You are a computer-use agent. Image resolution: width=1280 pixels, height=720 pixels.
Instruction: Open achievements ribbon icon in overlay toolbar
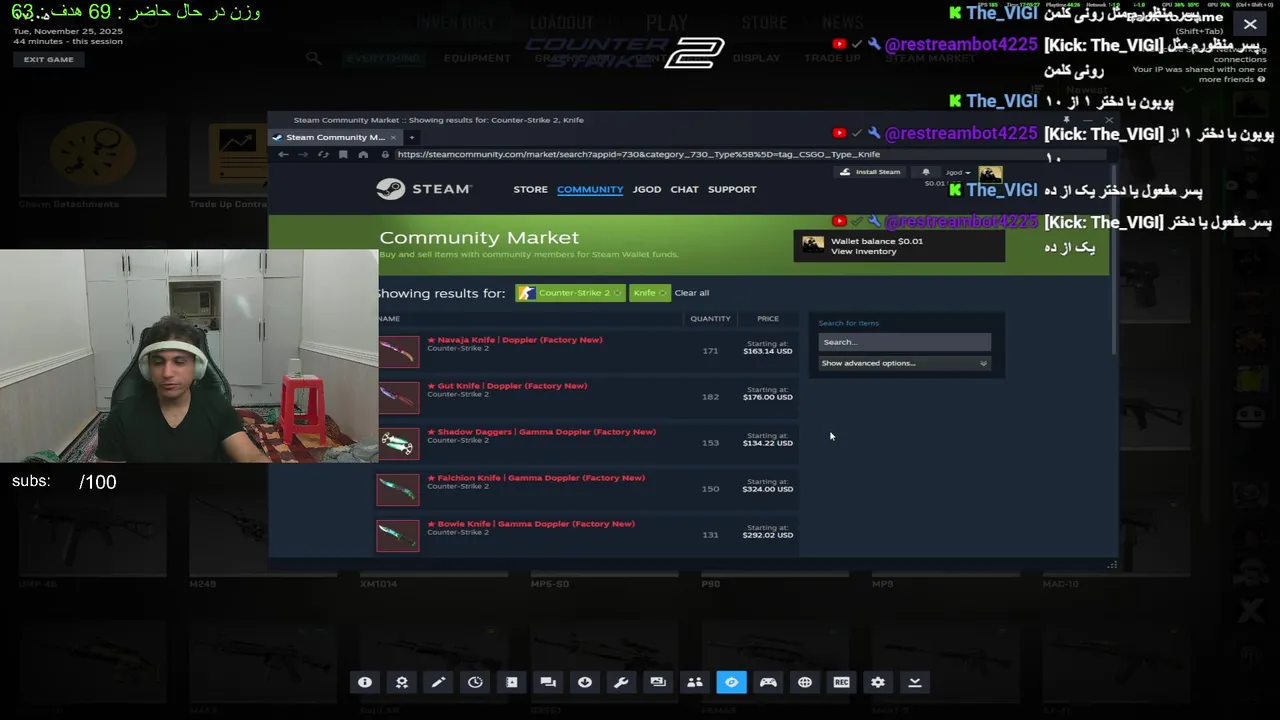pos(402,682)
